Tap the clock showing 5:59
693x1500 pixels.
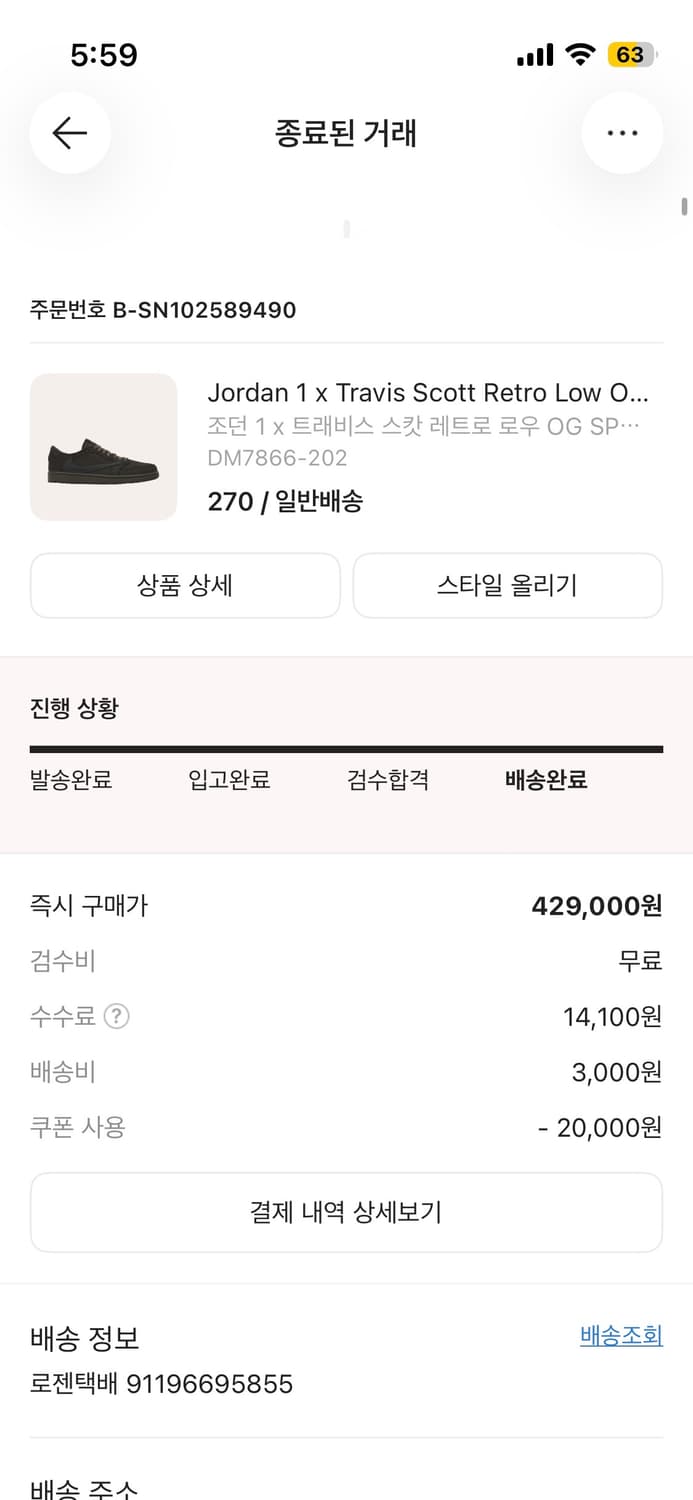click(105, 56)
